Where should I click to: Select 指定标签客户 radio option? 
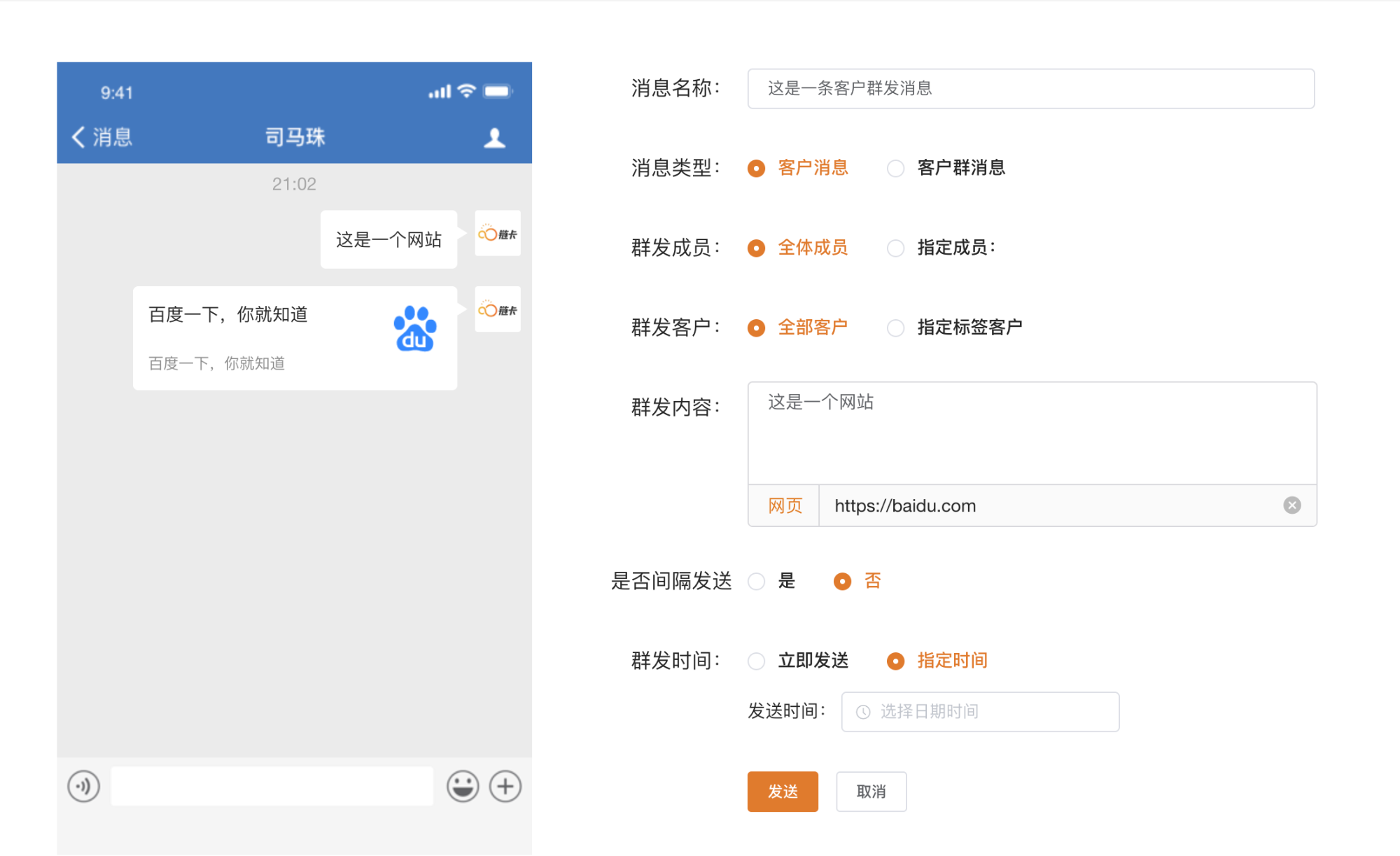(895, 328)
